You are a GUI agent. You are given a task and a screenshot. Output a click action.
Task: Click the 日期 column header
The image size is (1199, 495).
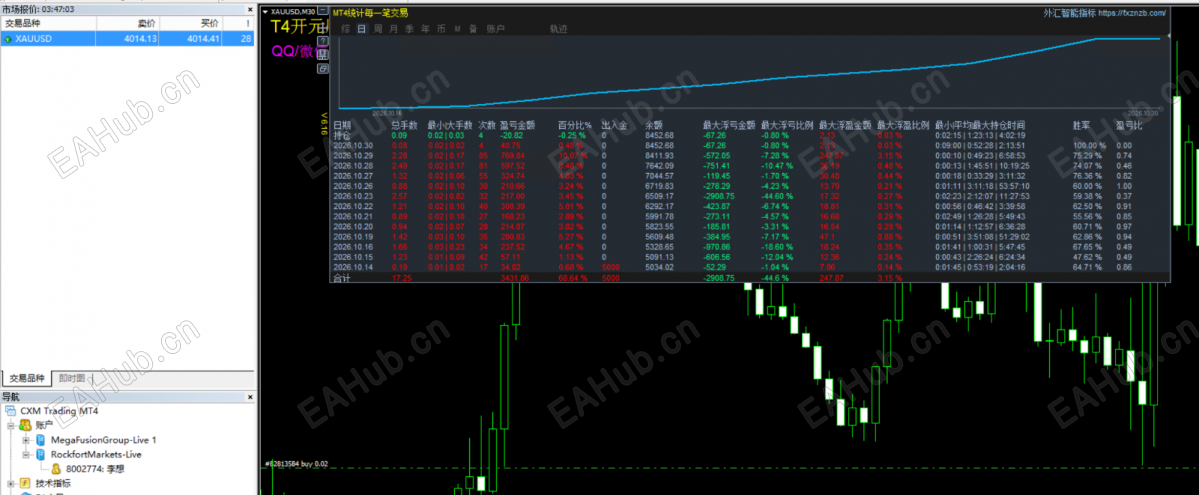tap(342, 125)
